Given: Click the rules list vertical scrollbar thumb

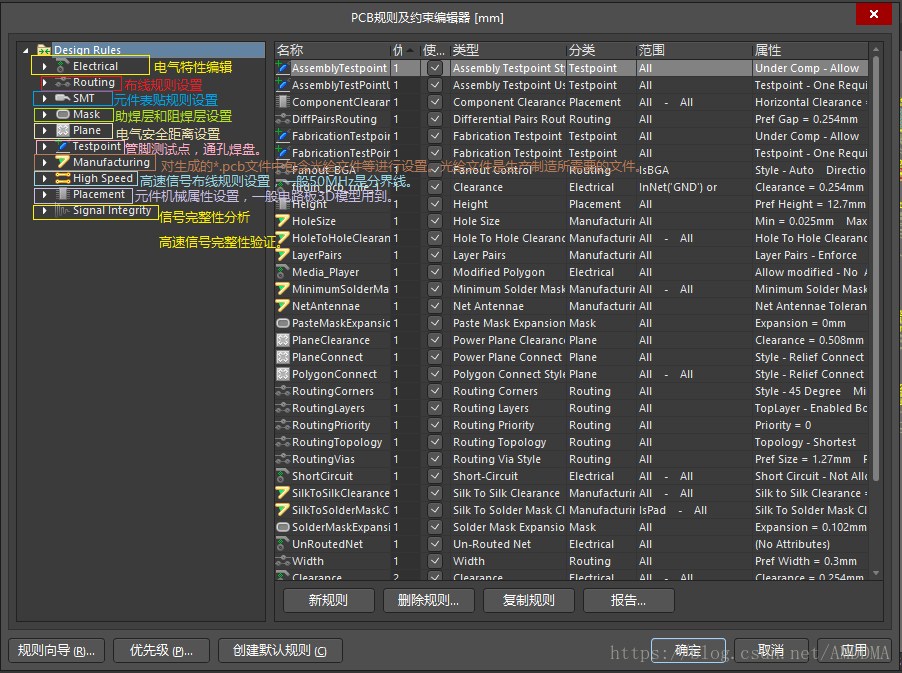Looking at the screenshot, I should (876, 269).
